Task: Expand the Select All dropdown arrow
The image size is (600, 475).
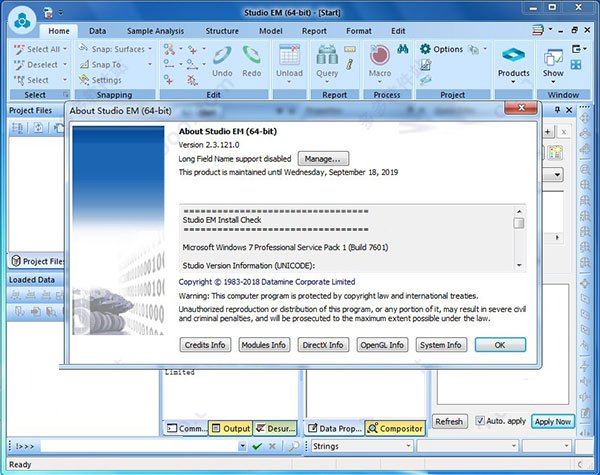Action: coord(65,49)
